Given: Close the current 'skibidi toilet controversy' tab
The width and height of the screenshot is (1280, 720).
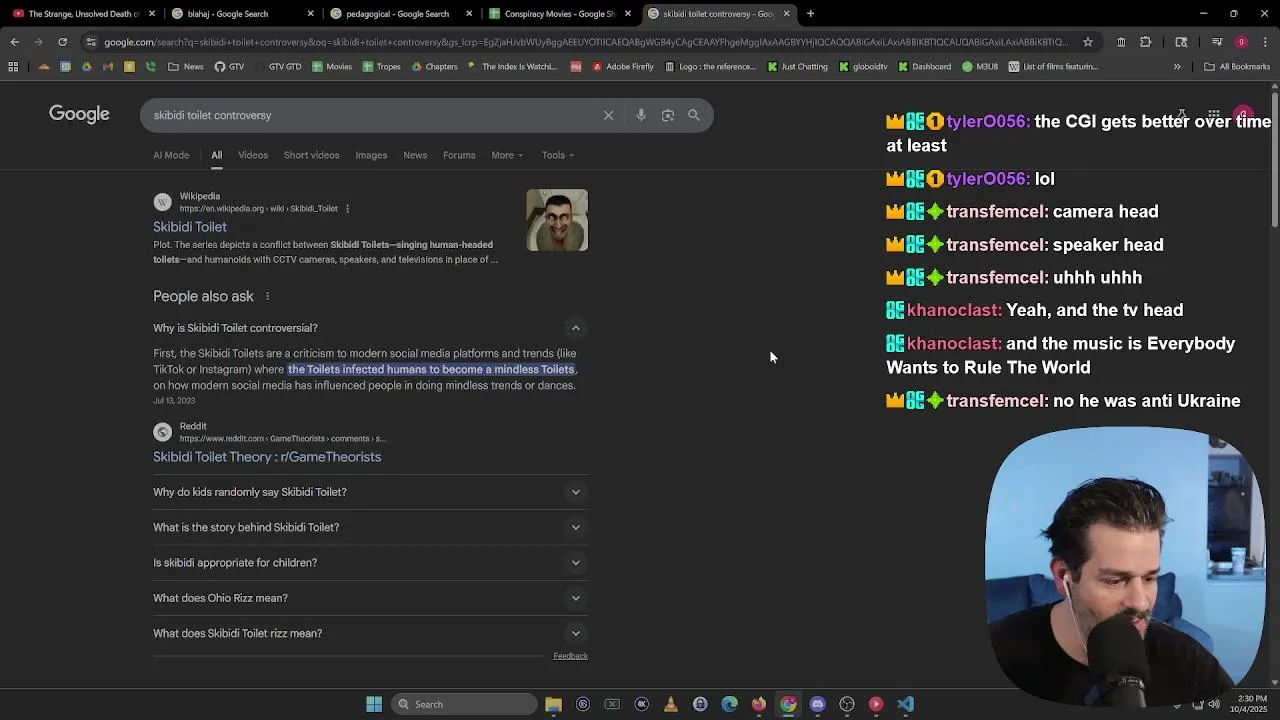Looking at the screenshot, I should pos(786,14).
